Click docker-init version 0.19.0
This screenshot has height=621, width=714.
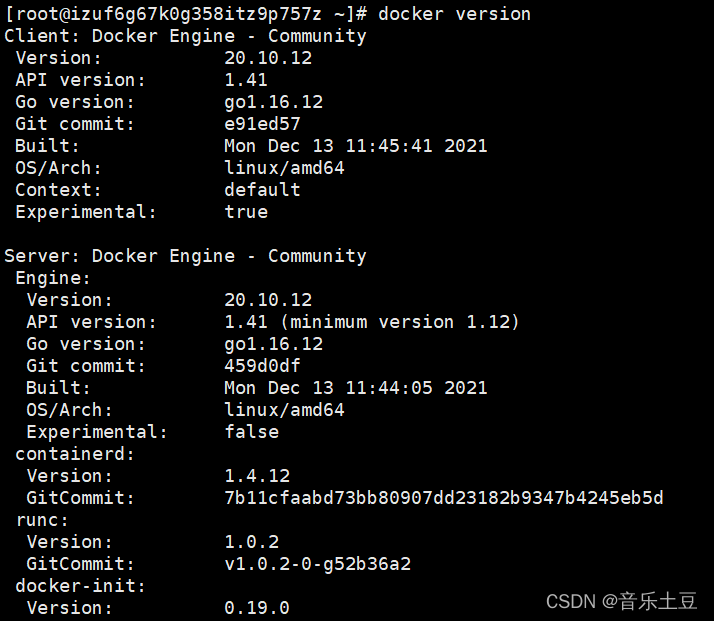[x=257, y=608]
